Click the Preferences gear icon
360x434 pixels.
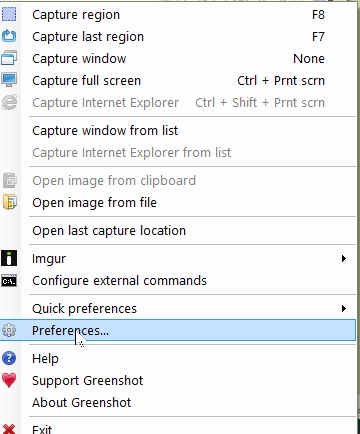click(x=9, y=330)
